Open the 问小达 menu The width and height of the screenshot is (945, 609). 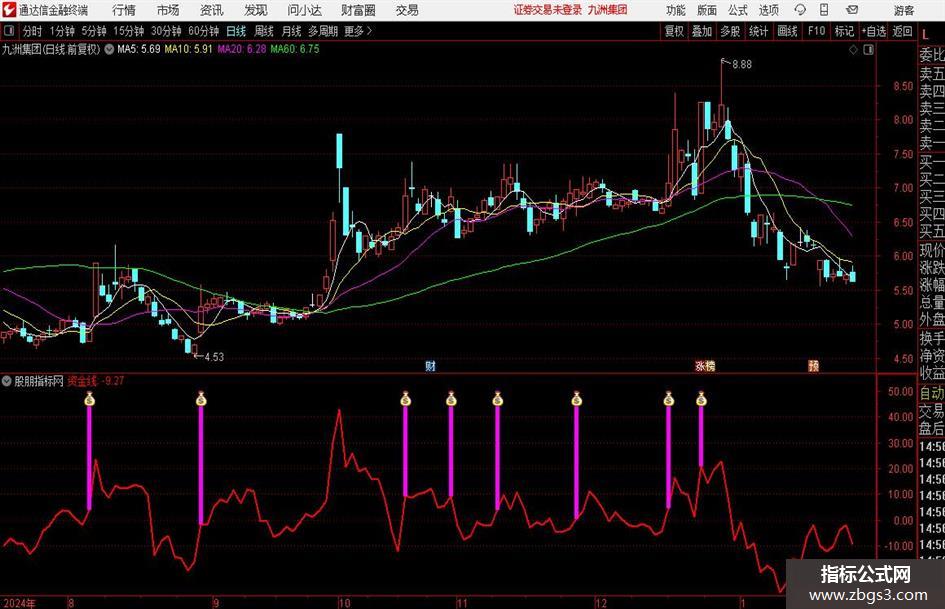coord(305,10)
